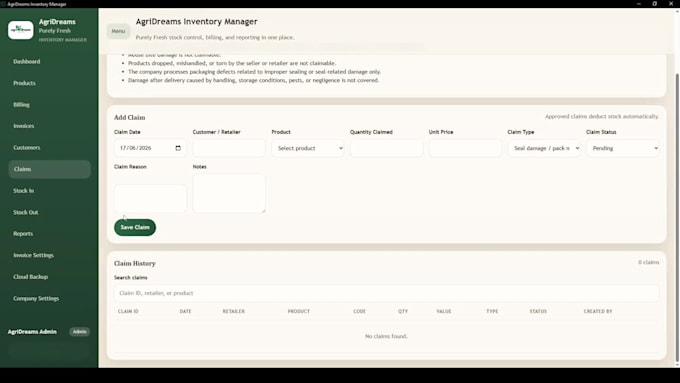The image size is (680, 383).
Task: Minimize the AgriDreams window
Action: click(638, 3)
